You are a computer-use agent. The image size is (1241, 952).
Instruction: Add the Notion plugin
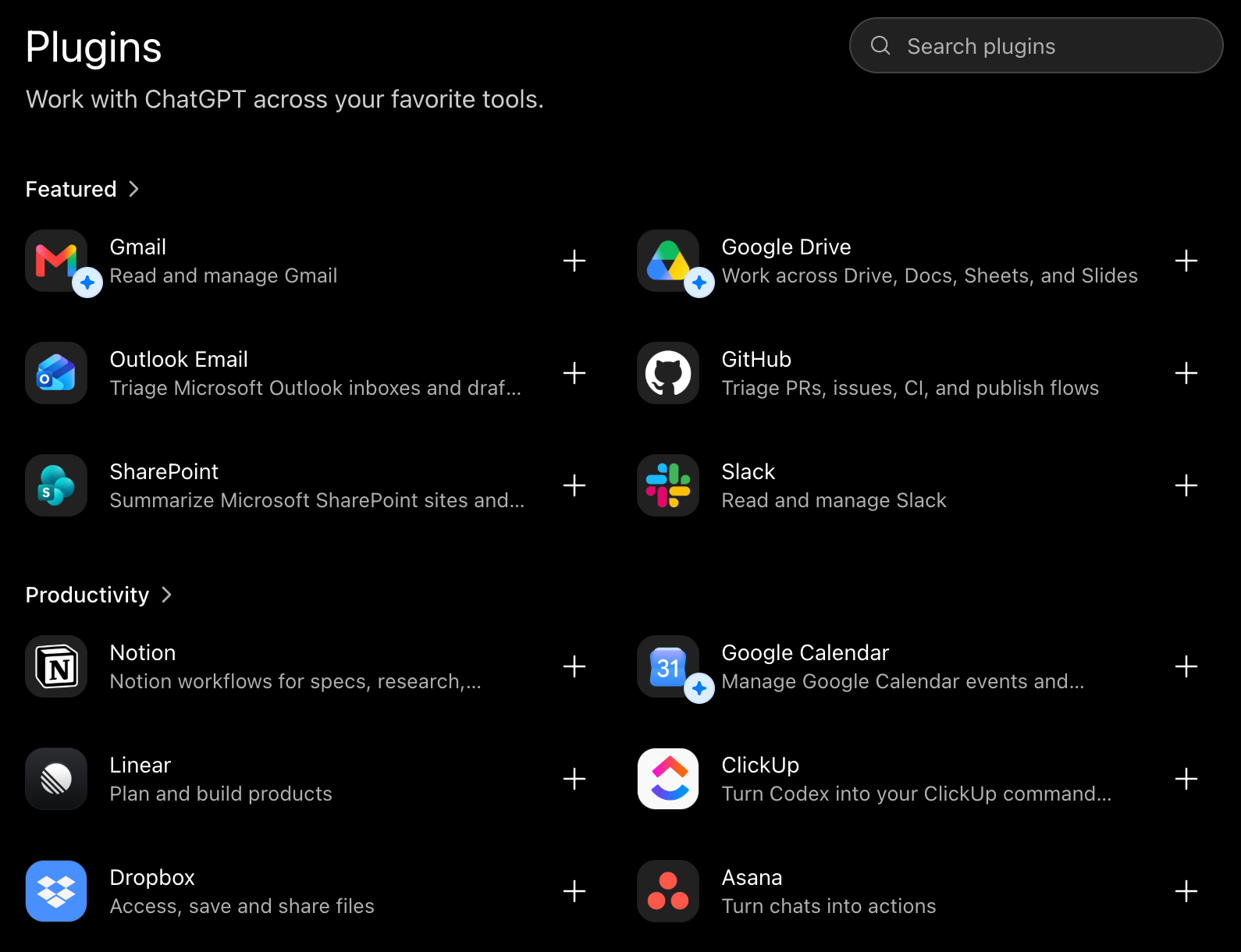click(x=574, y=666)
